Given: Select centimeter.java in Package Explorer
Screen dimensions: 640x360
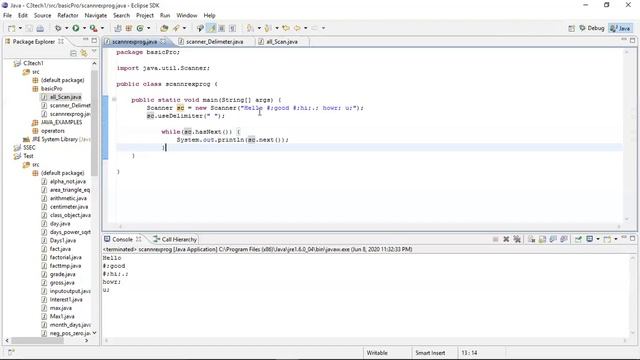Looking at the screenshot, I should coord(69,207).
